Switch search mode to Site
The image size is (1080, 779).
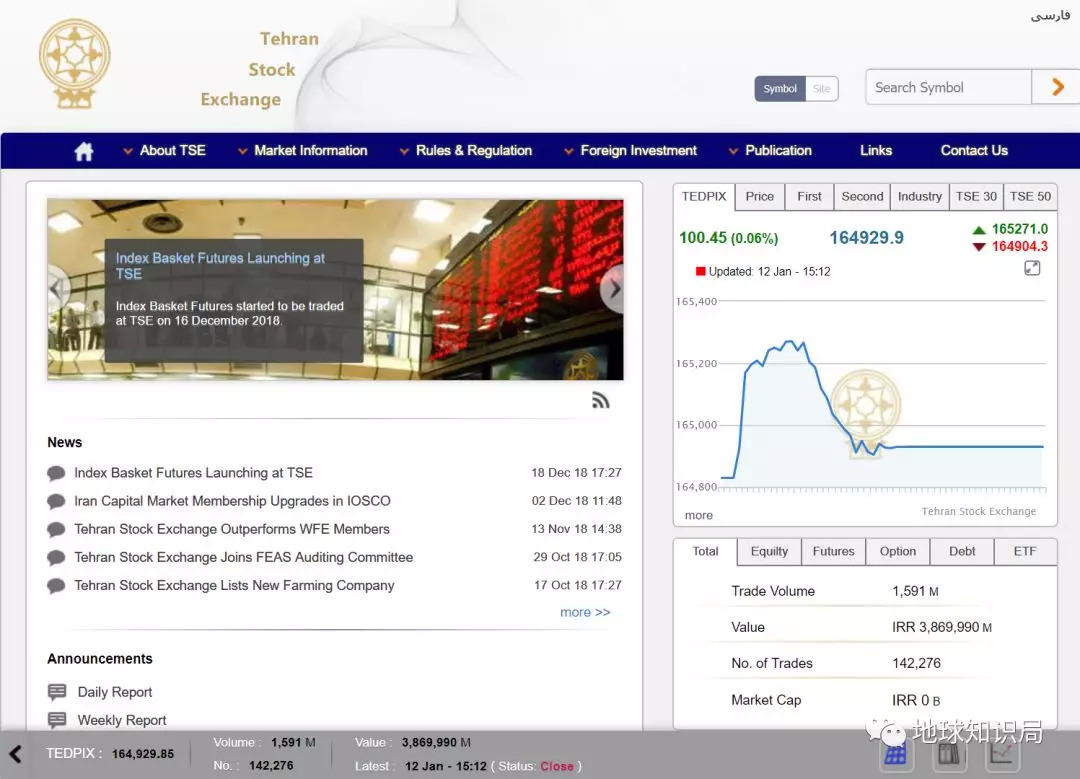point(821,89)
